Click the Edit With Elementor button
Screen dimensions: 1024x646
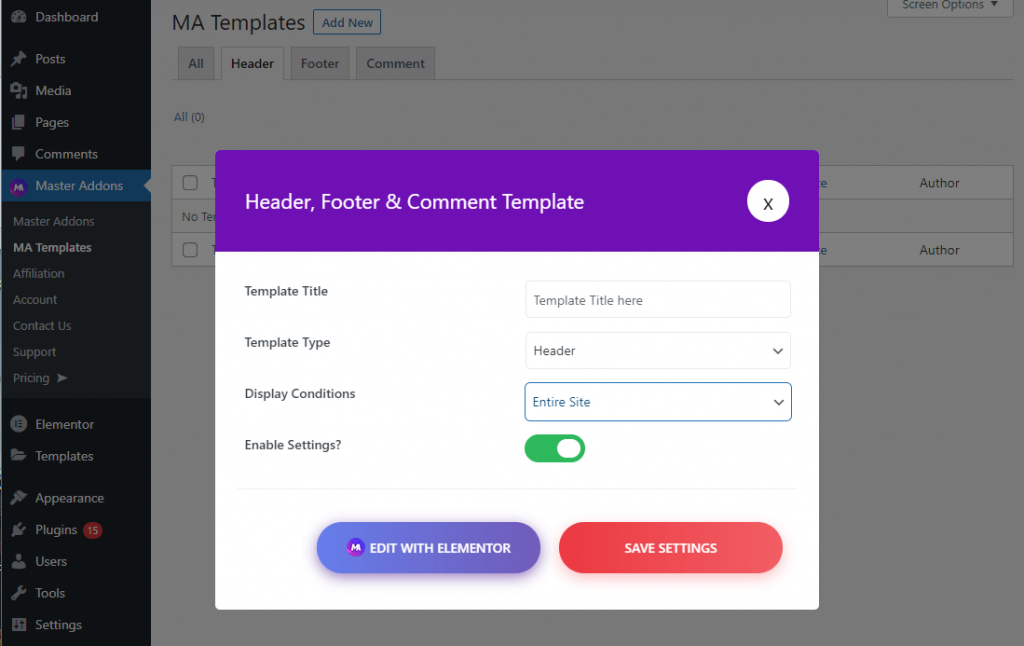coord(428,547)
